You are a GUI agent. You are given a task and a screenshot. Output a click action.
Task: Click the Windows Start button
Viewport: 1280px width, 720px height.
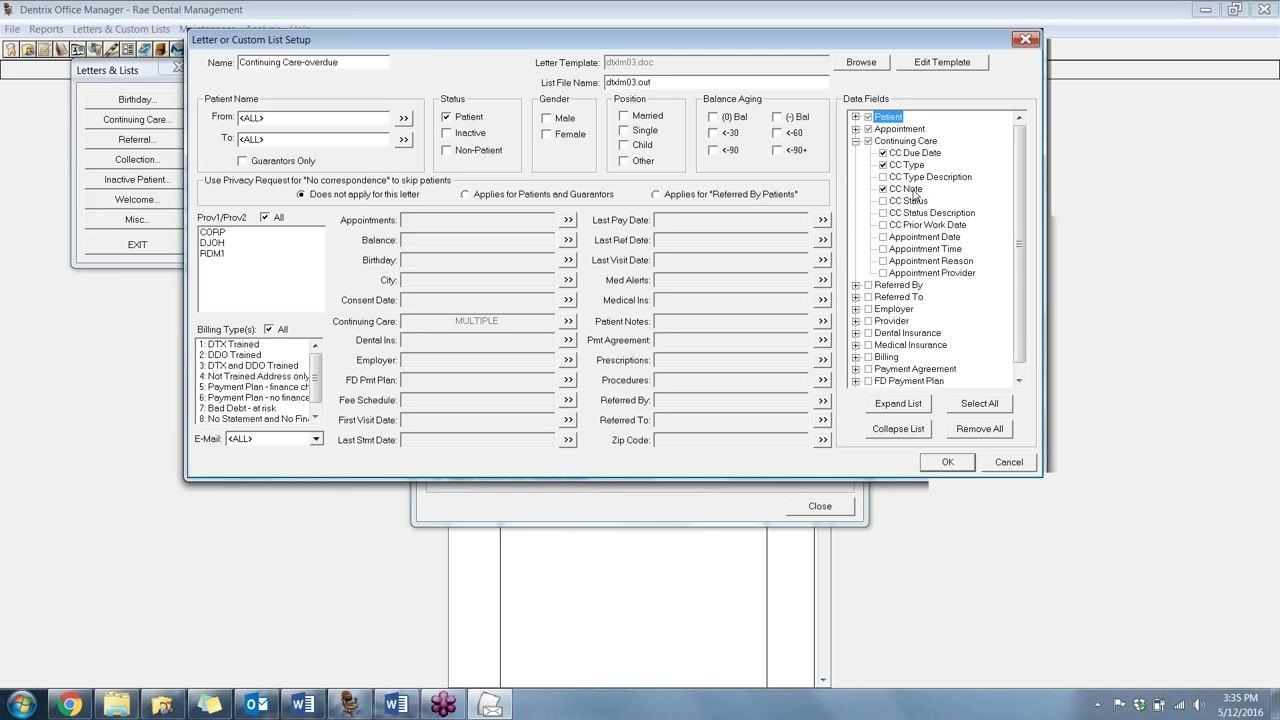[22, 704]
